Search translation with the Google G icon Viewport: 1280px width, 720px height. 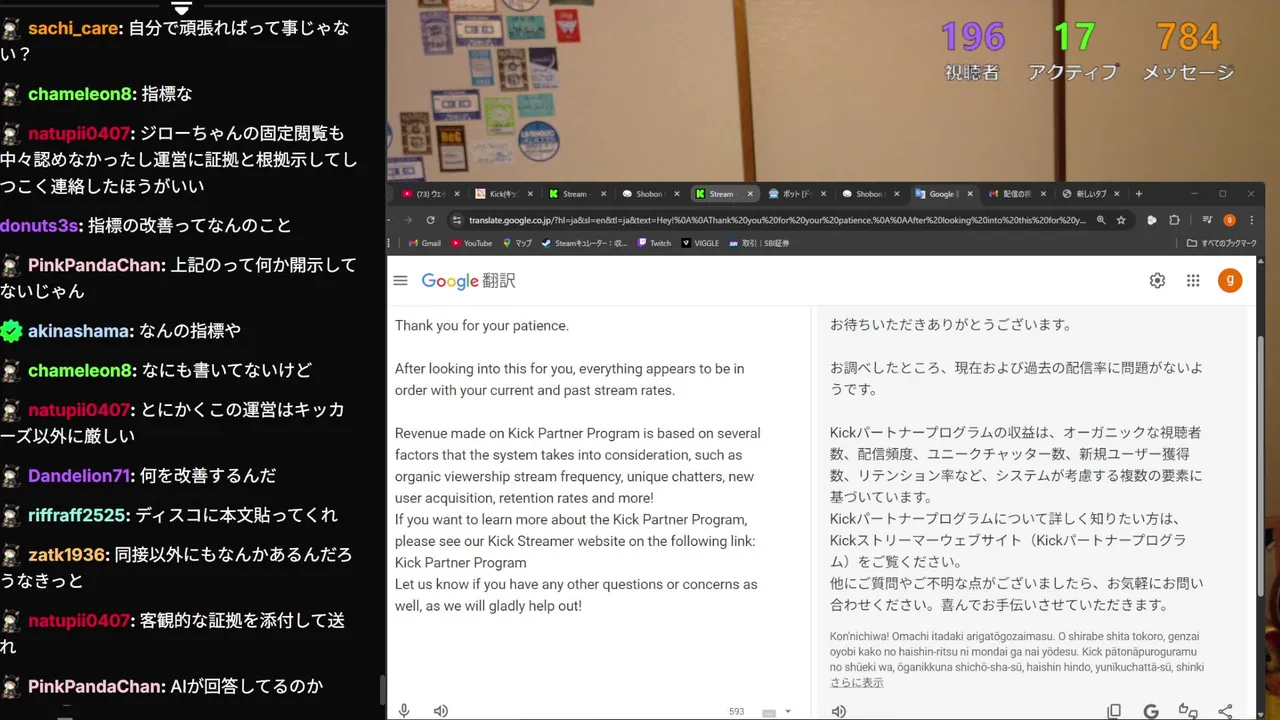pyautogui.click(x=1151, y=711)
